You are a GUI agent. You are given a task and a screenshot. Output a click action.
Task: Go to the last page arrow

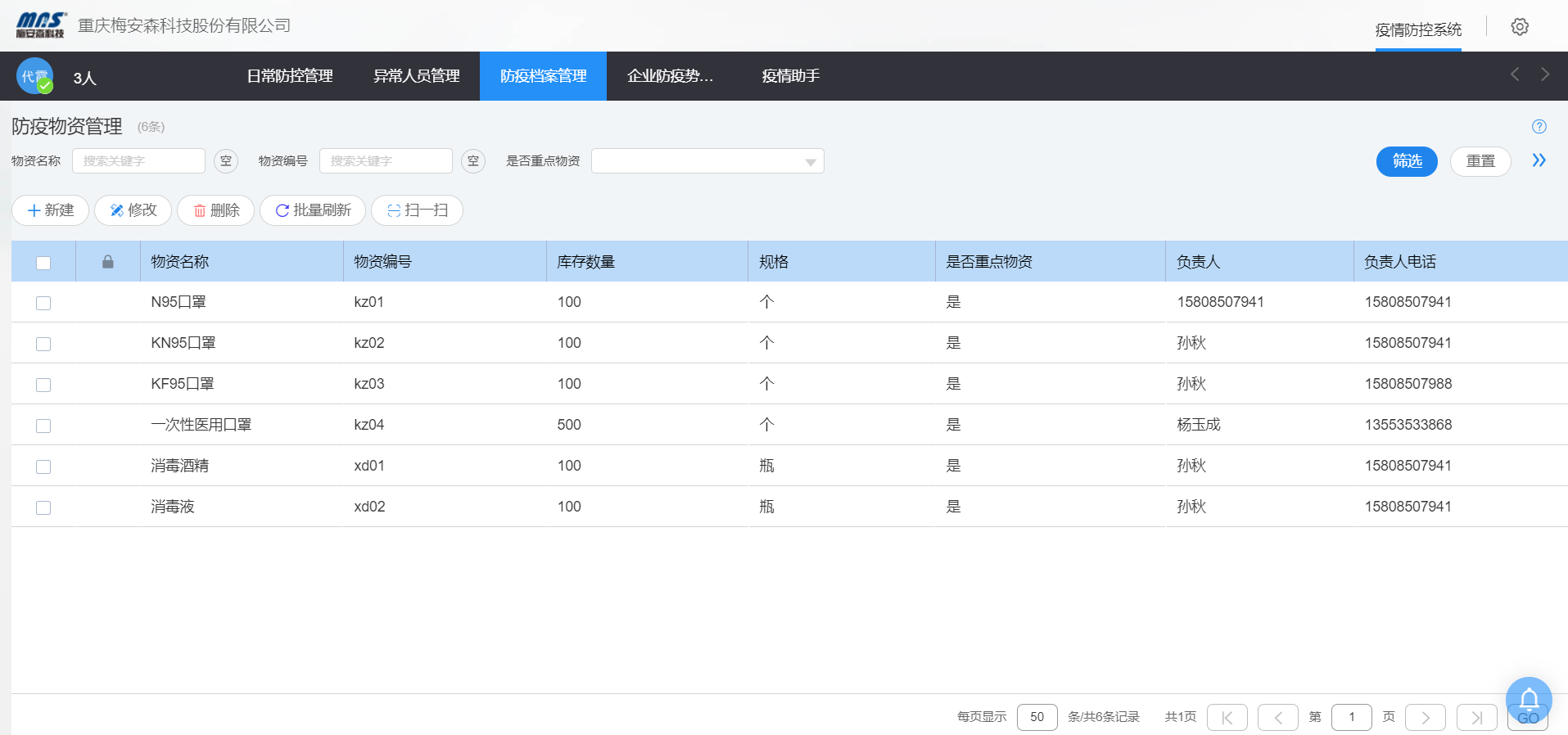click(1476, 718)
